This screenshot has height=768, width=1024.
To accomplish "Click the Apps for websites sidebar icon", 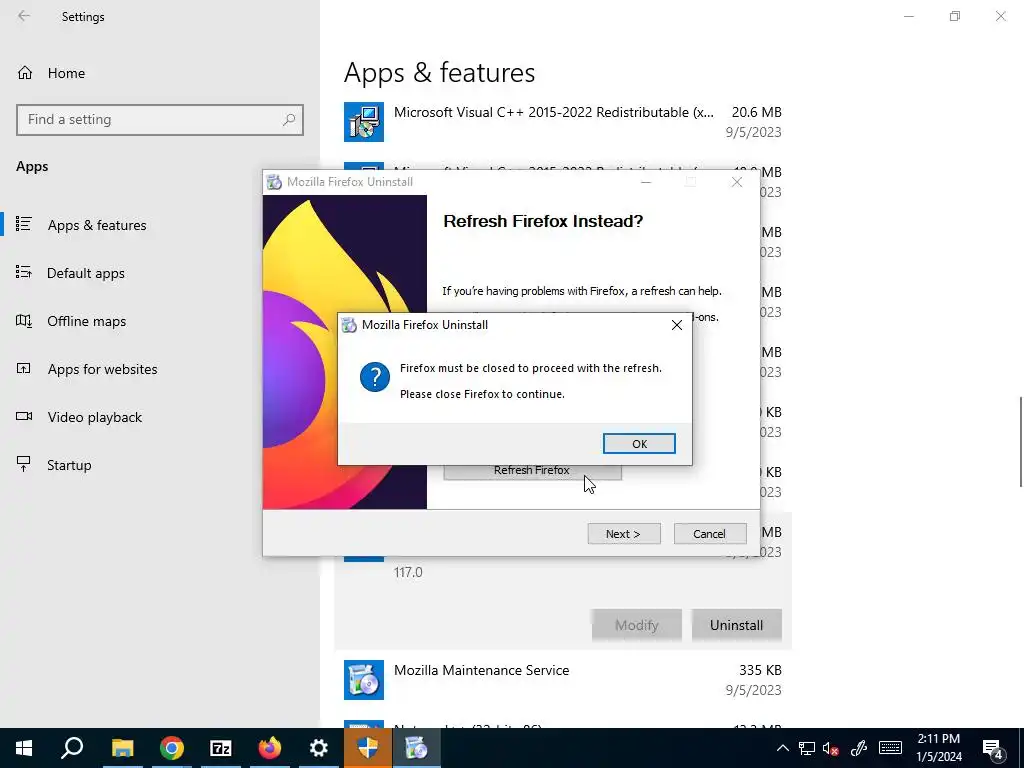I will coord(24,368).
